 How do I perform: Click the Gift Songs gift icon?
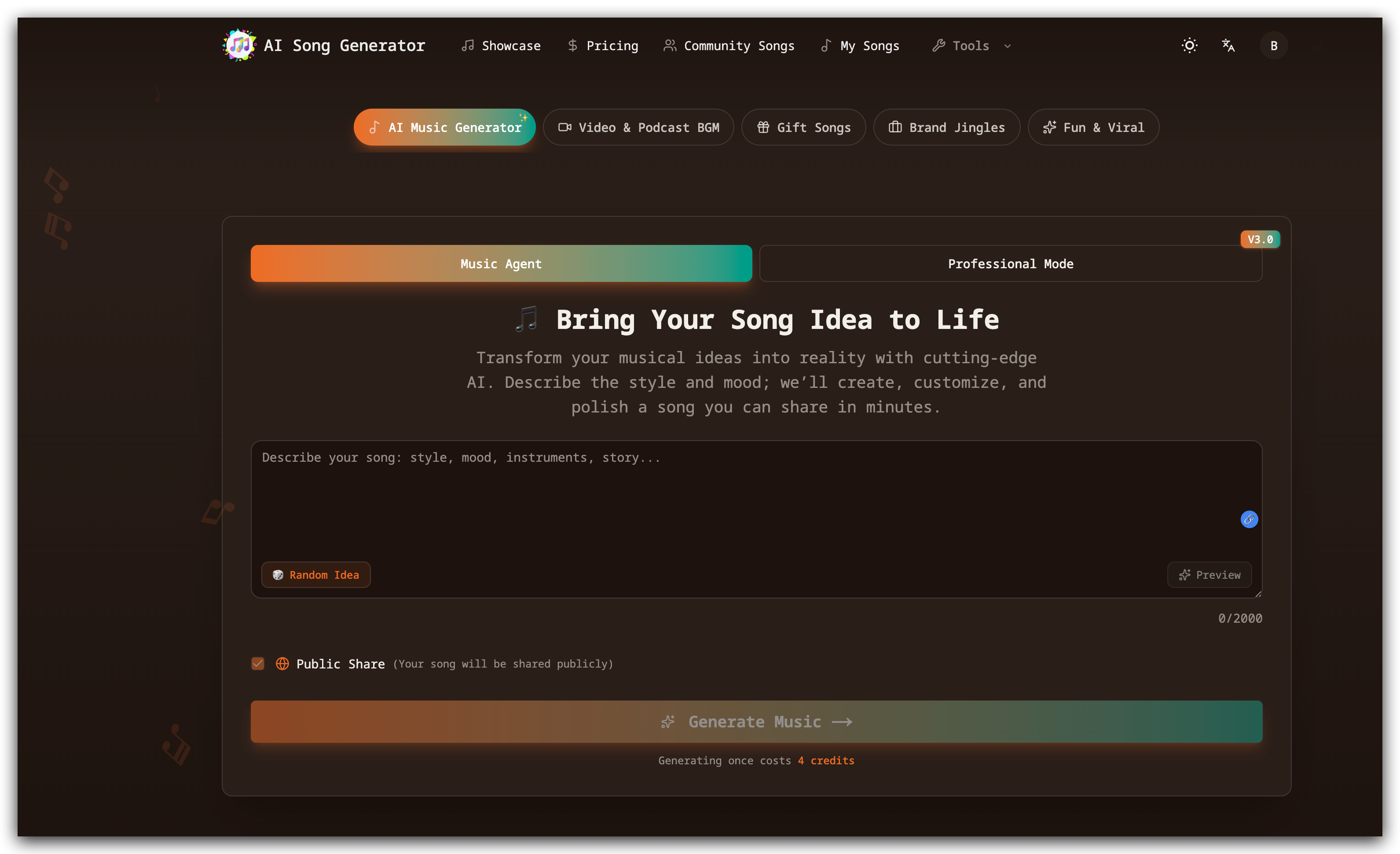tap(764, 127)
